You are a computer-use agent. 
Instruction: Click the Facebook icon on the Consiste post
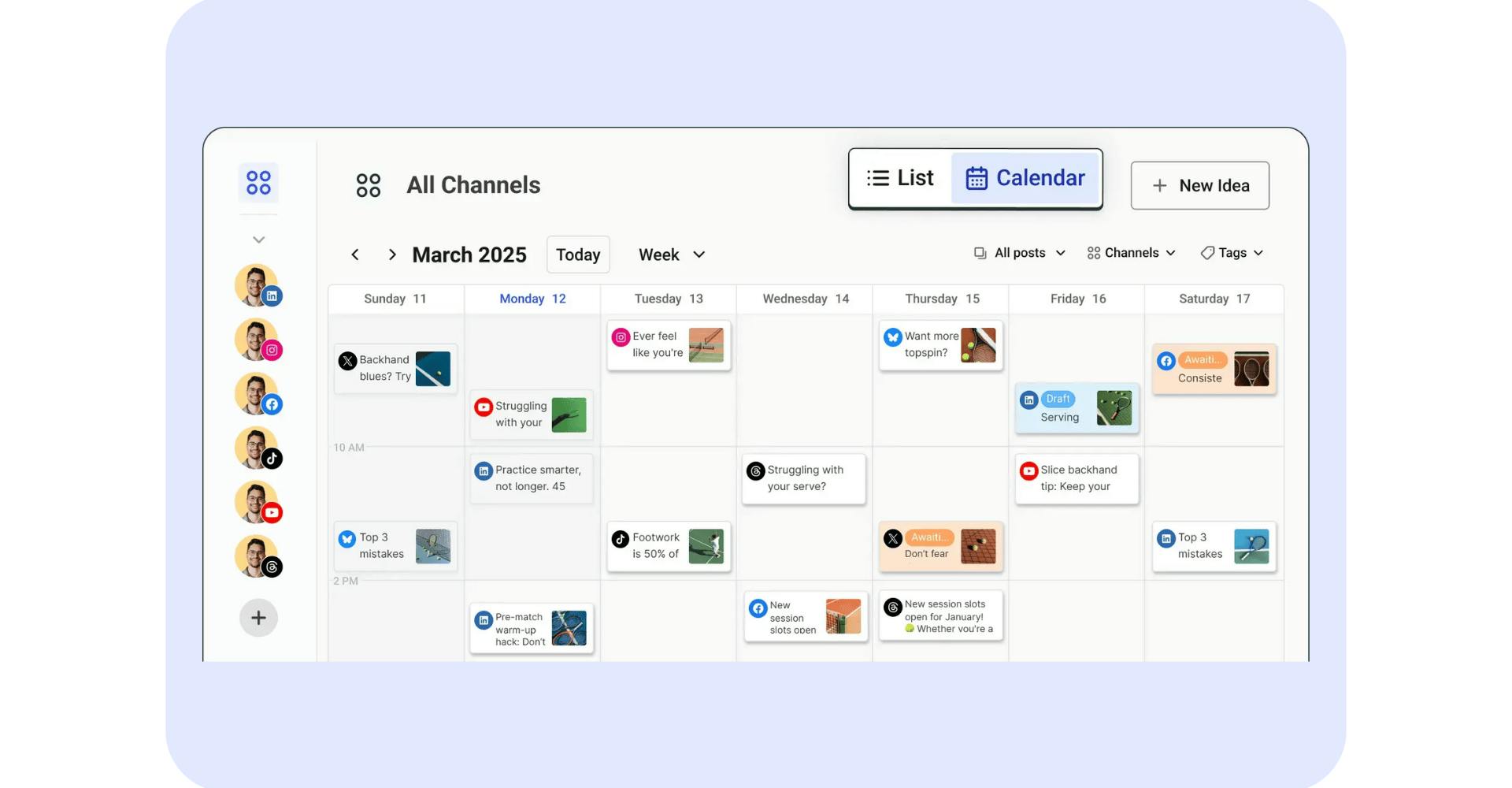(1166, 361)
